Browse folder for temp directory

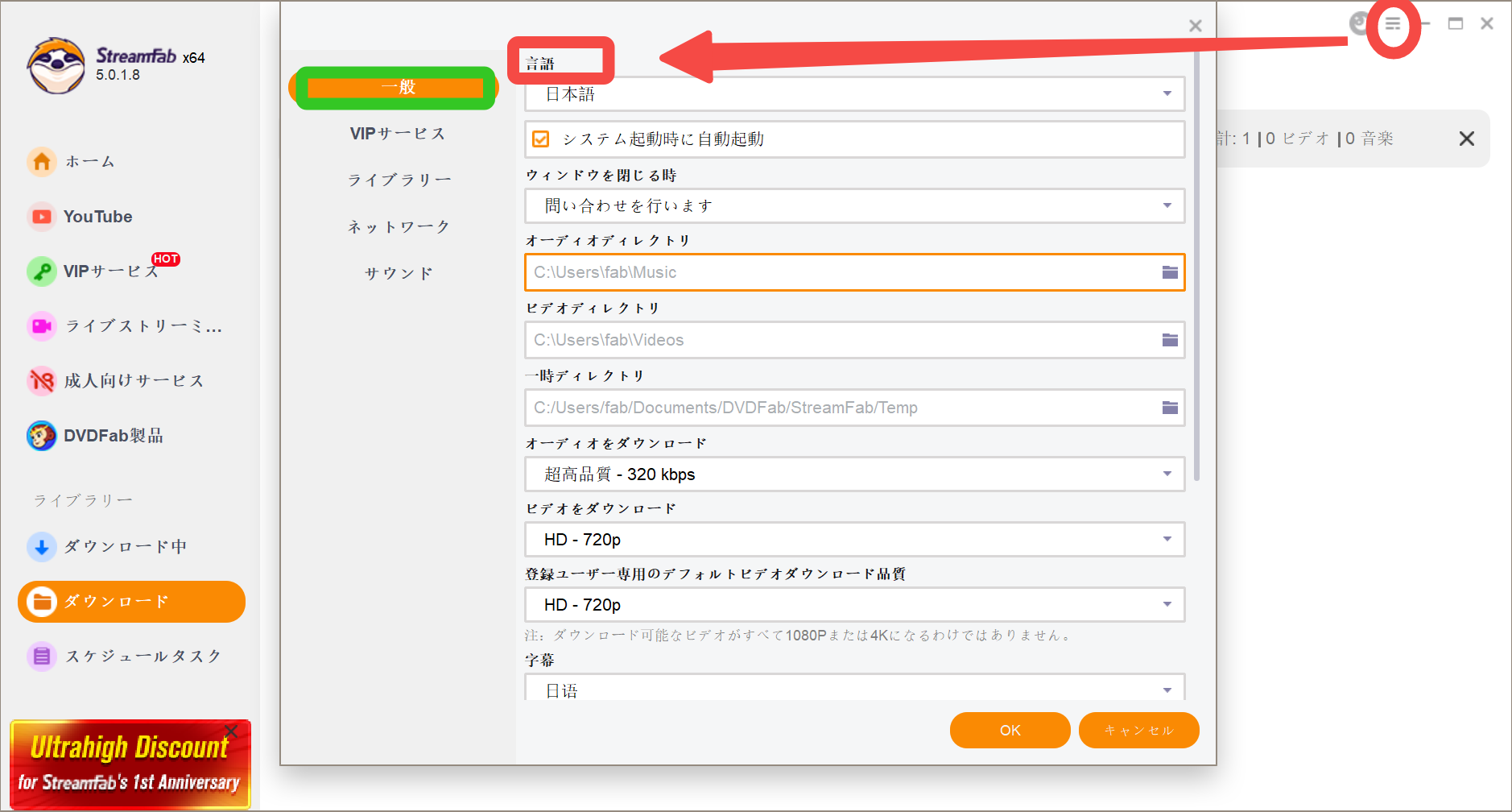pyautogui.click(x=1170, y=408)
